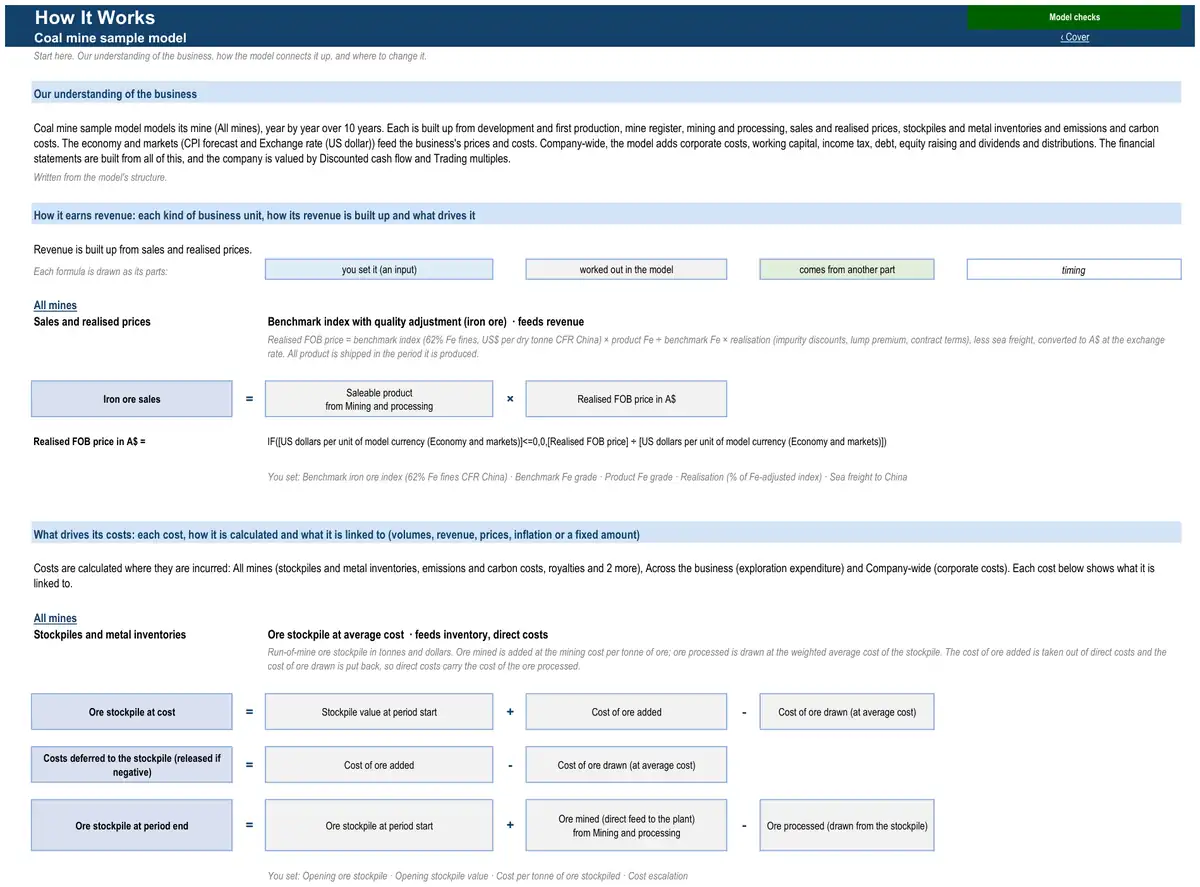The width and height of the screenshot is (1200, 887).
Task: Select the 'You set: Opening ore stockpile' note
Action: pyautogui.click(x=478, y=876)
